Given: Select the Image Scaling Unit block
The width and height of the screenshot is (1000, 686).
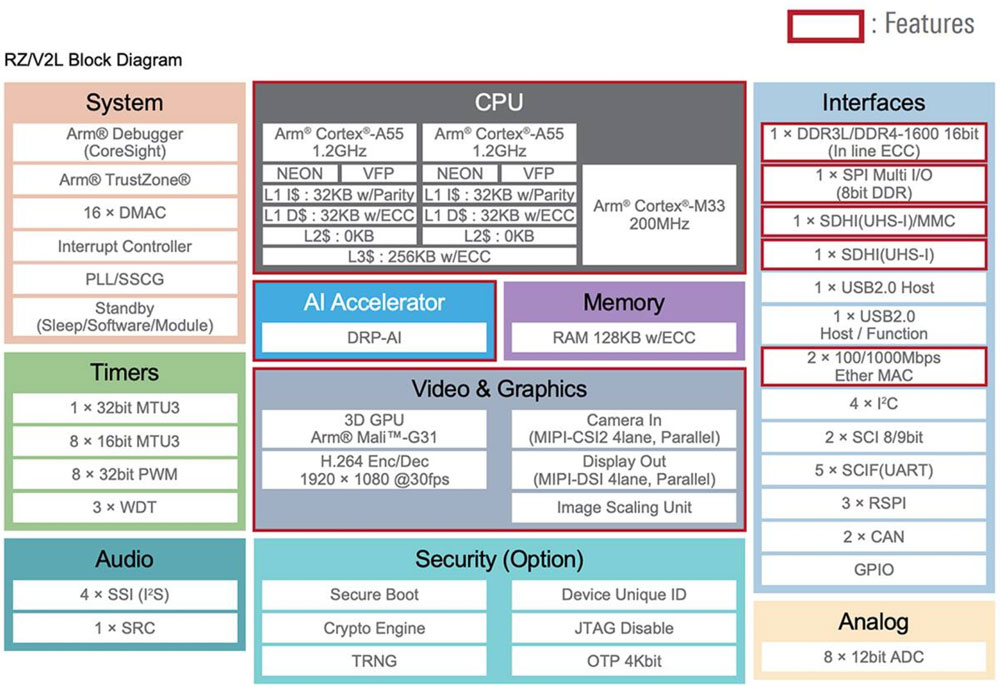Looking at the screenshot, I should coord(624,507).
